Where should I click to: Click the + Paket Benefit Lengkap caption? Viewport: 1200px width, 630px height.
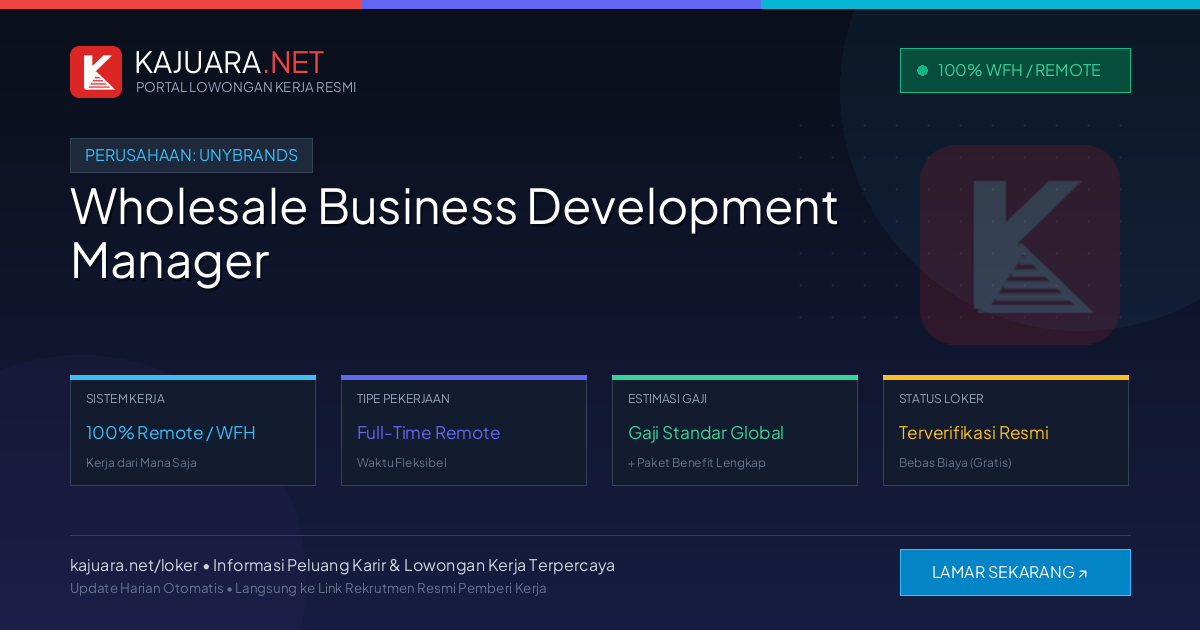point(697,463)
